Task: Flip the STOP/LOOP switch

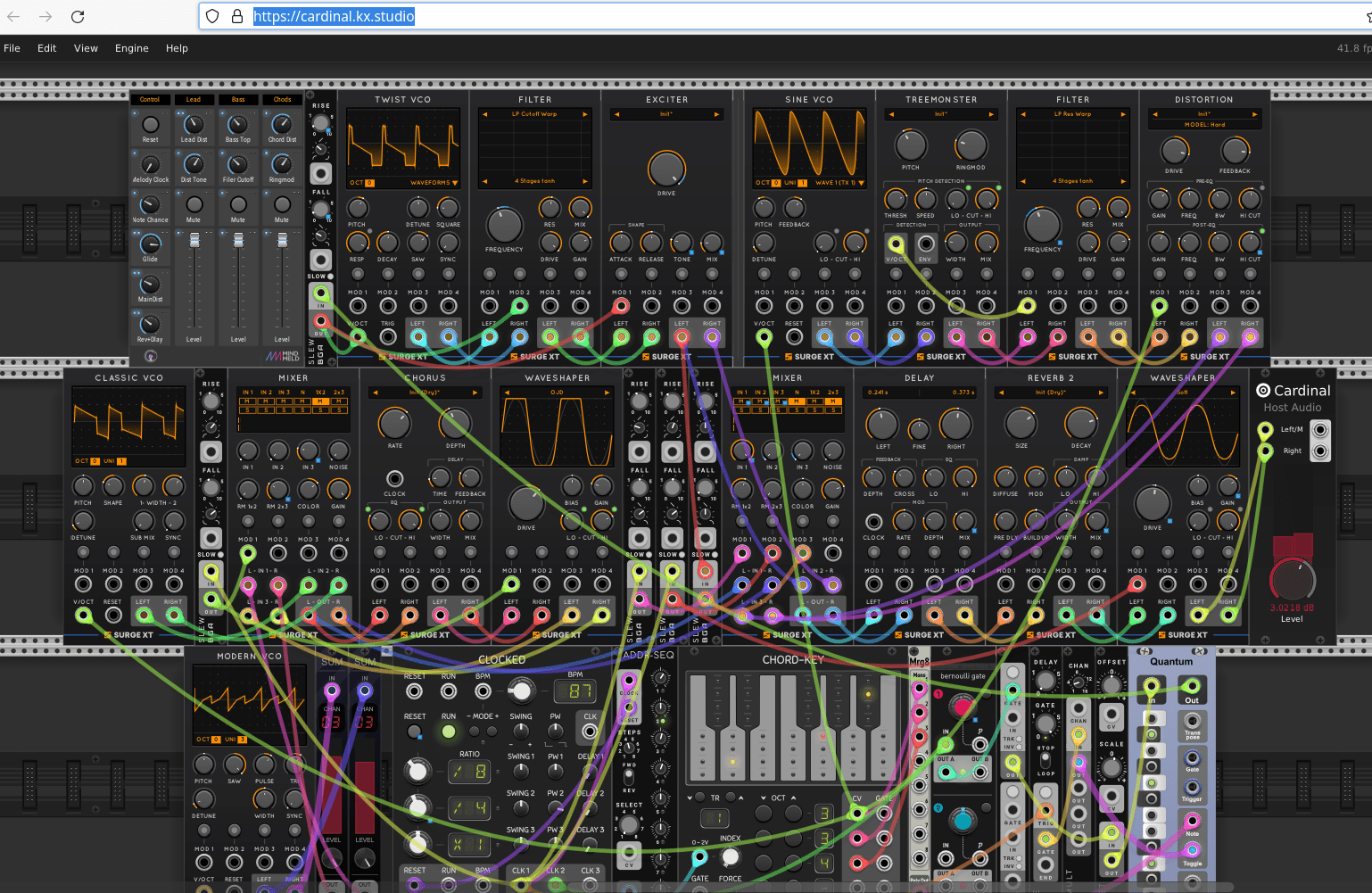Action: tap(1046, 760)
